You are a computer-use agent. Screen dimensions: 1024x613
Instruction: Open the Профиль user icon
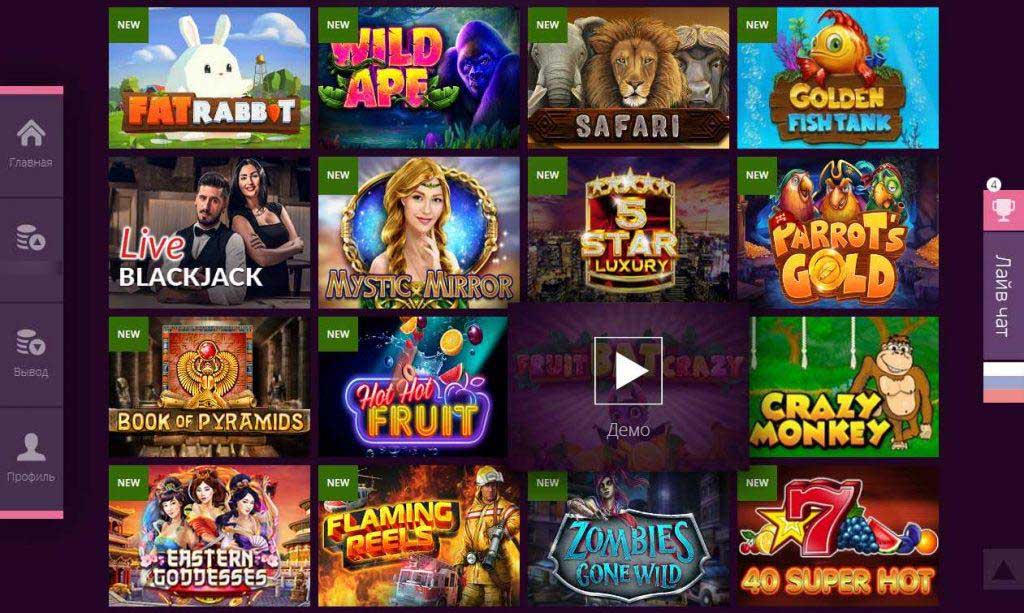point(31,447)
